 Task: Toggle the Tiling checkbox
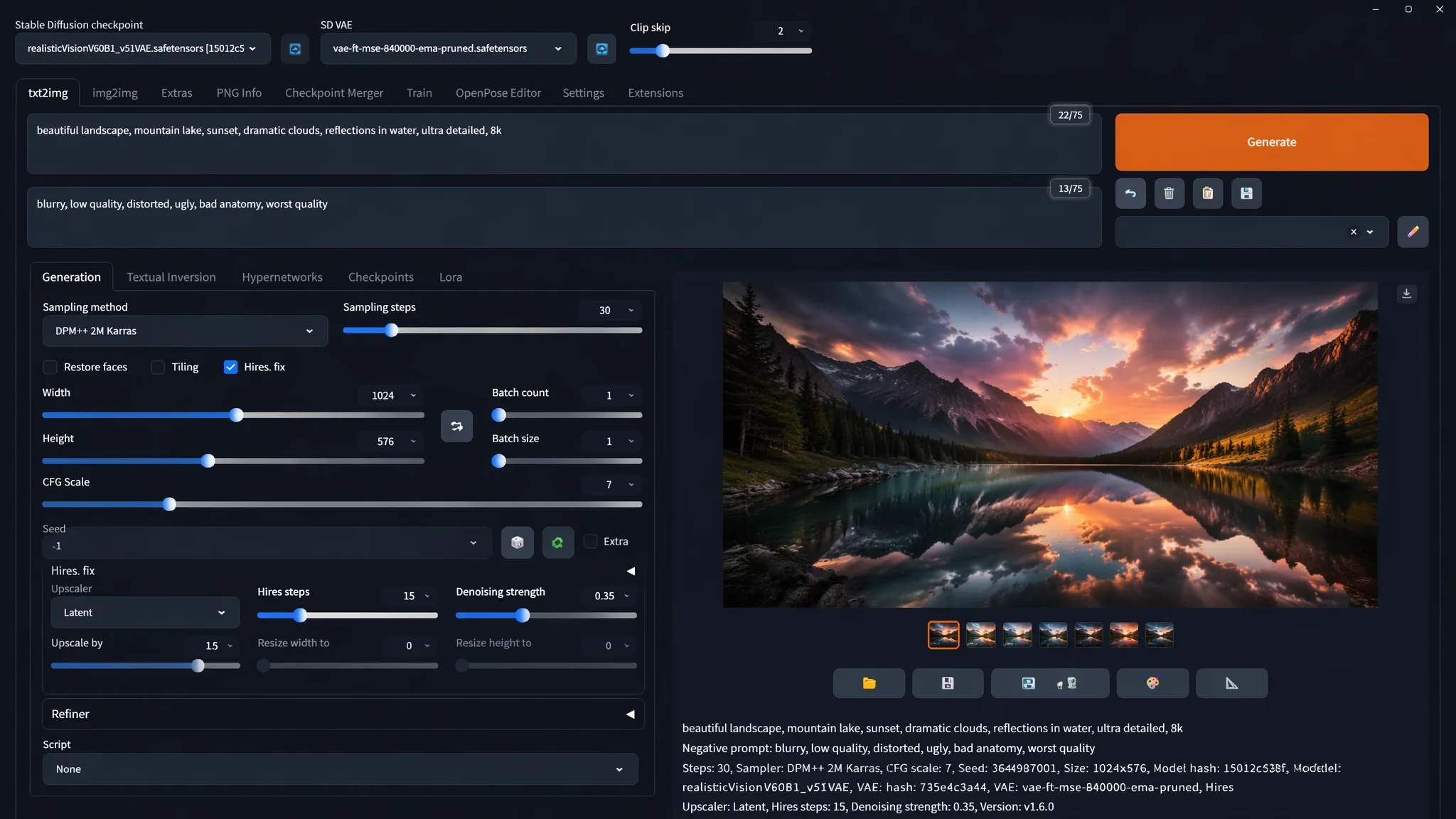click(x=158, y=367)
